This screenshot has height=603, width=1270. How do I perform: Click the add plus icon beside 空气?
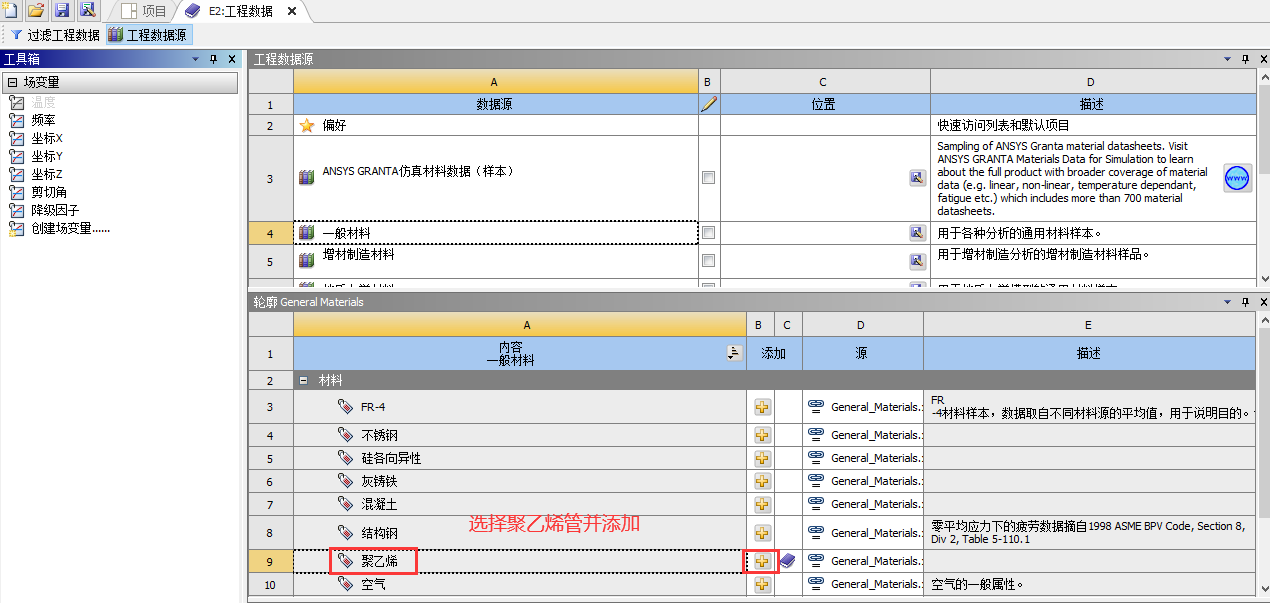762,584
